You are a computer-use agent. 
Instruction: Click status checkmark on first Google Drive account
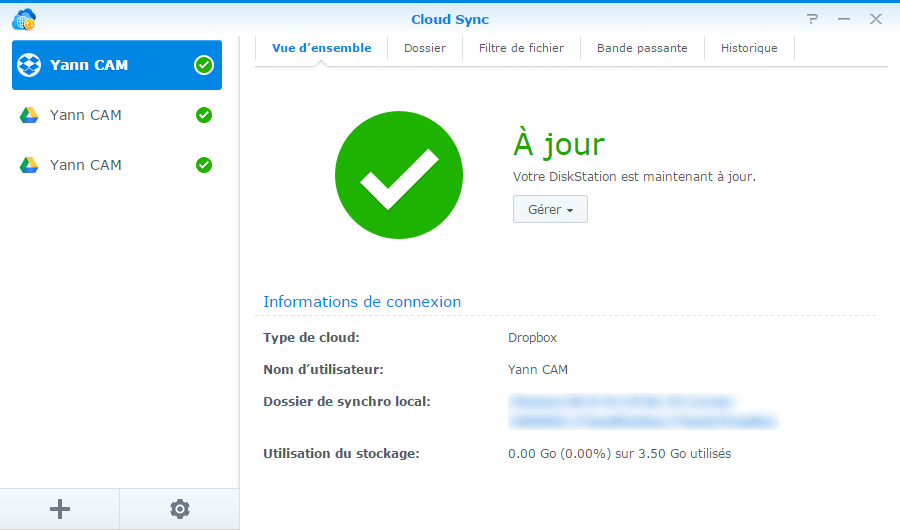pos(204,115)
